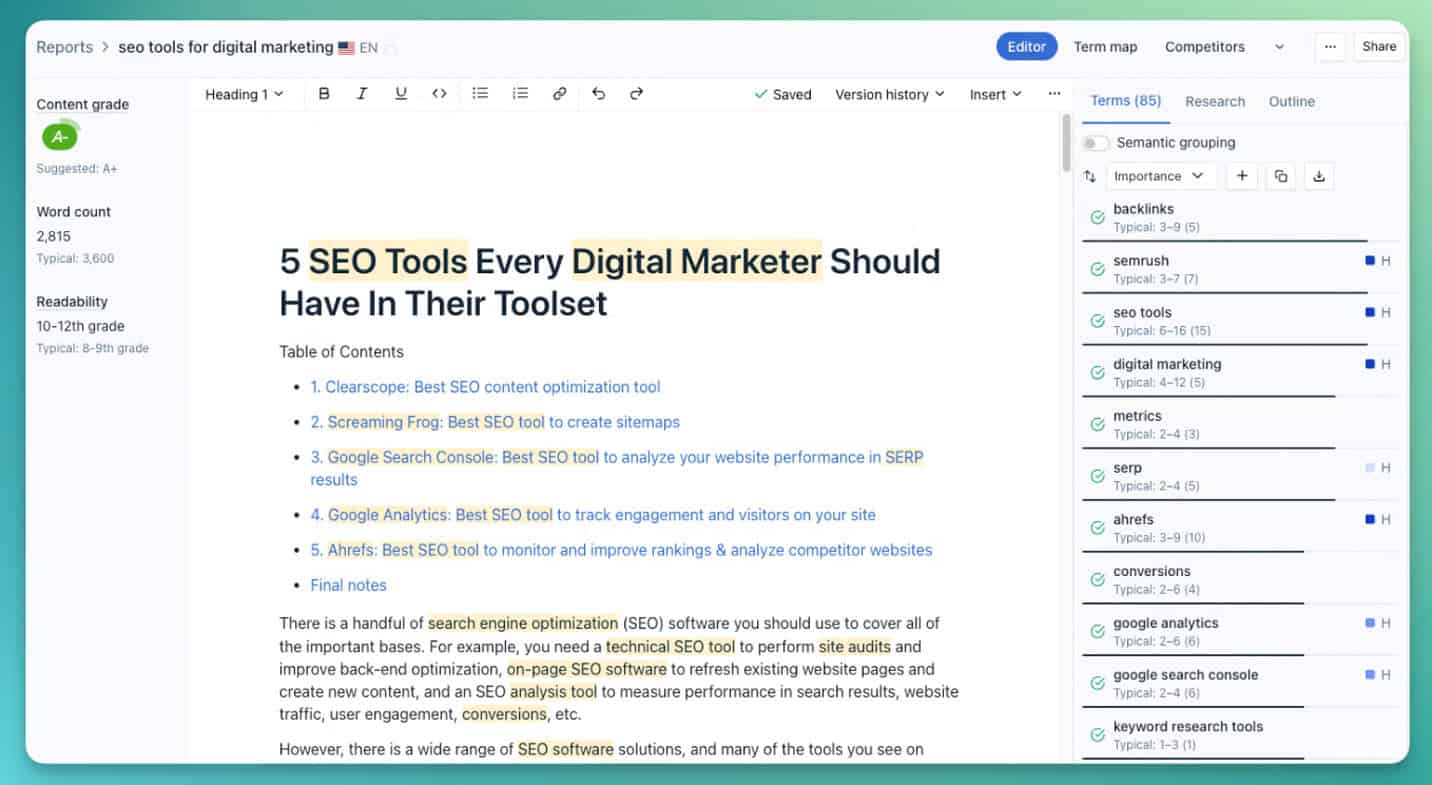Create a numbered list
Viewport: 1432px width, 785px height.
[520, 94]
